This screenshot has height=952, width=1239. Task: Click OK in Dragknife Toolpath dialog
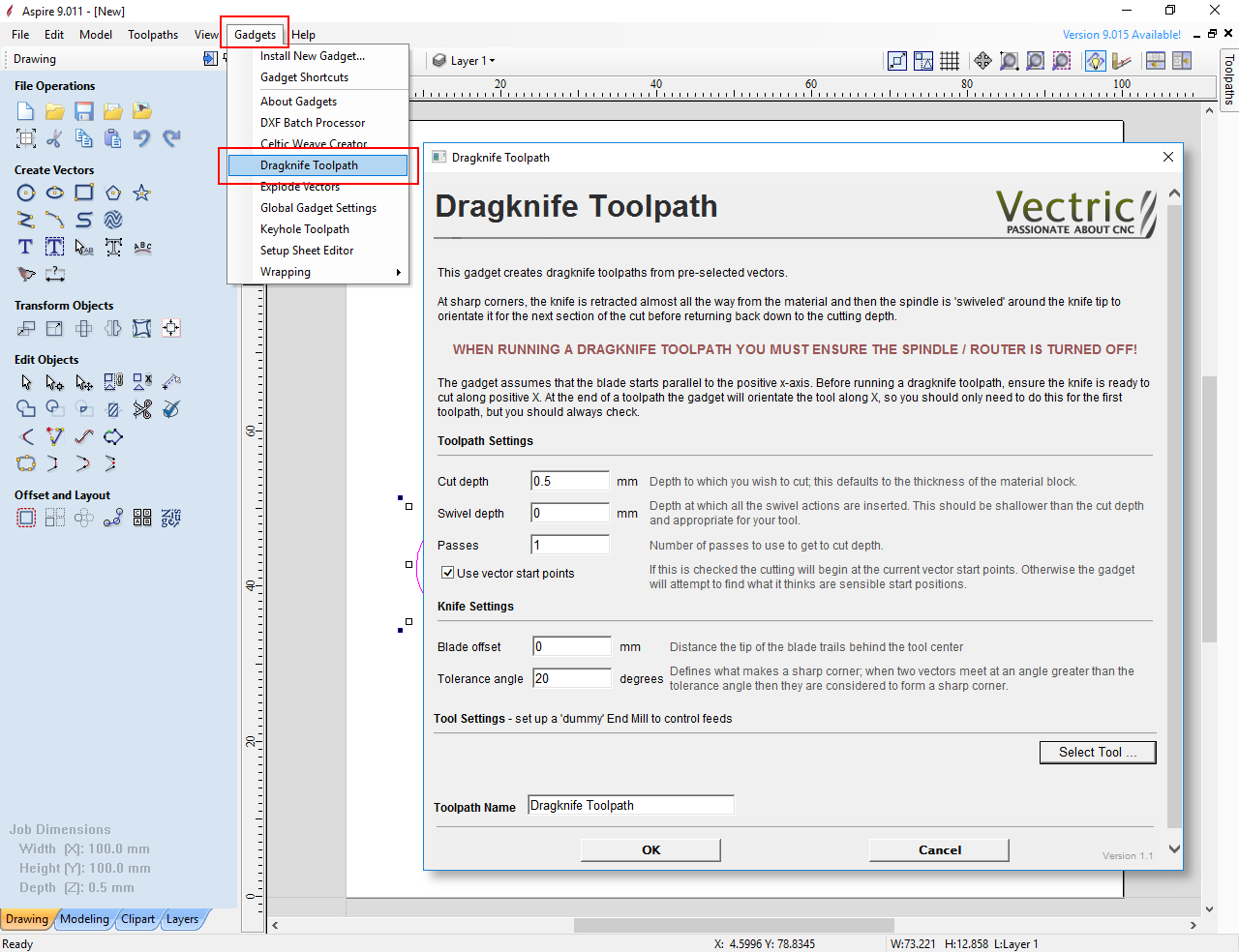pyautogui.click(x=650, y=850)
